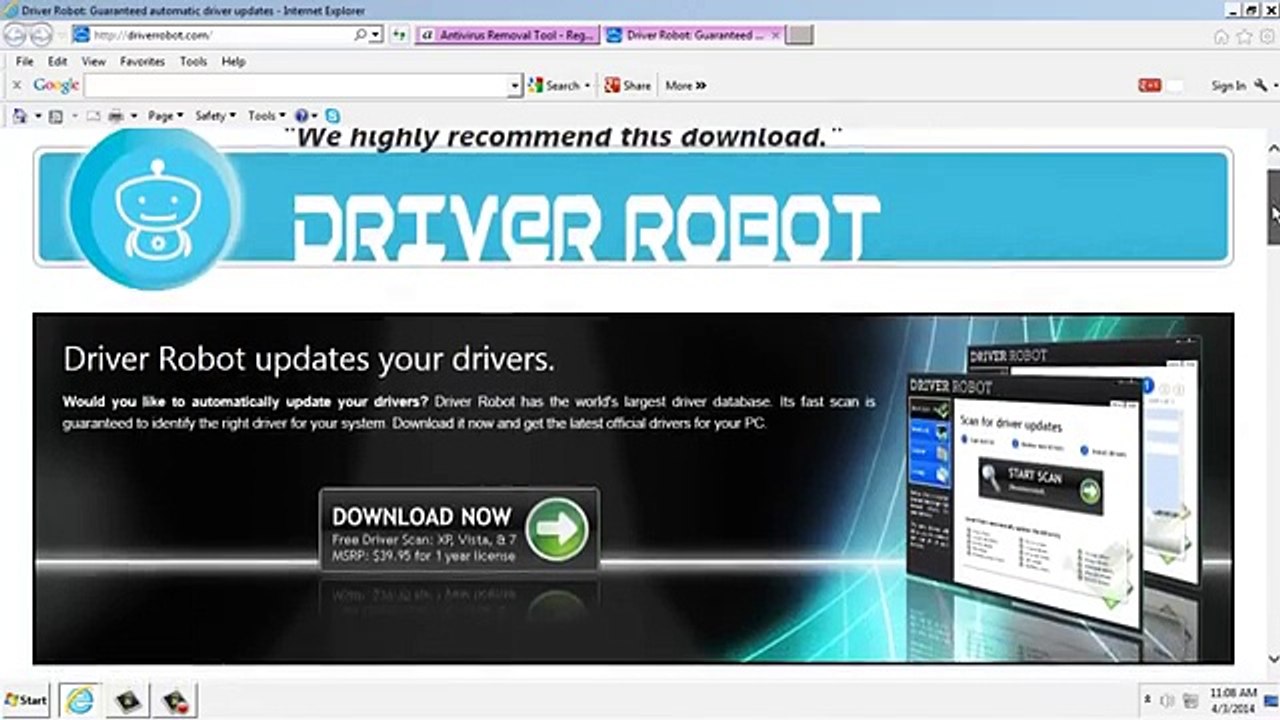Sign In to Google Toolbar
Image resolution: width=1280 pixels, height=720 pixels.
click(1229, 86)
